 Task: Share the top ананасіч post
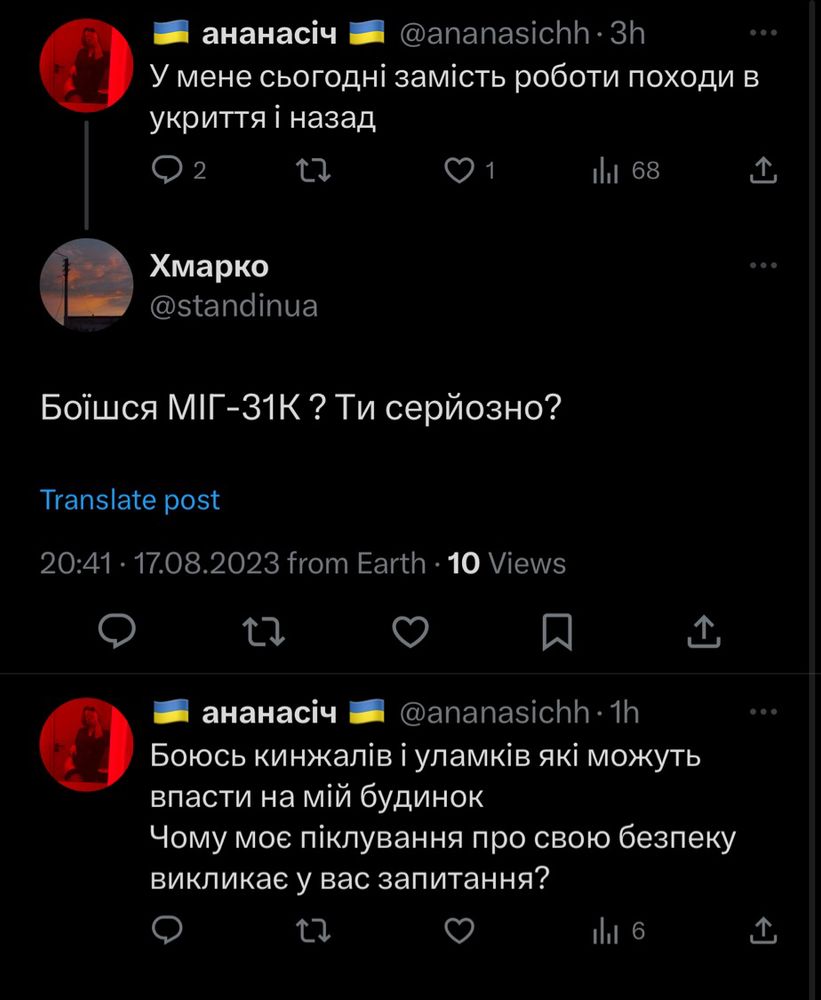click(x=763, y=170)
